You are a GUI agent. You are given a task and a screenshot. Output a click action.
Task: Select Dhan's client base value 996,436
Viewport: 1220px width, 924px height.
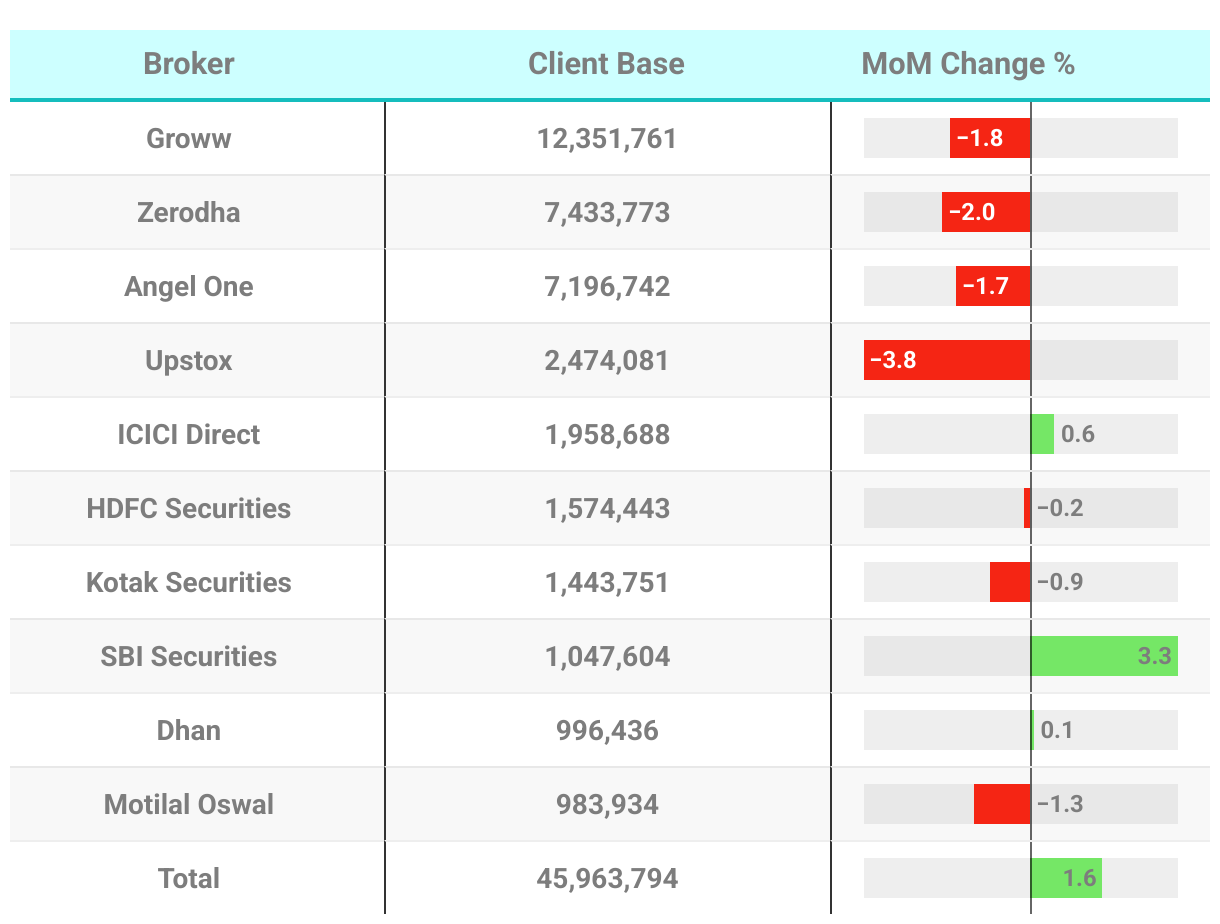tap(607, 730)
